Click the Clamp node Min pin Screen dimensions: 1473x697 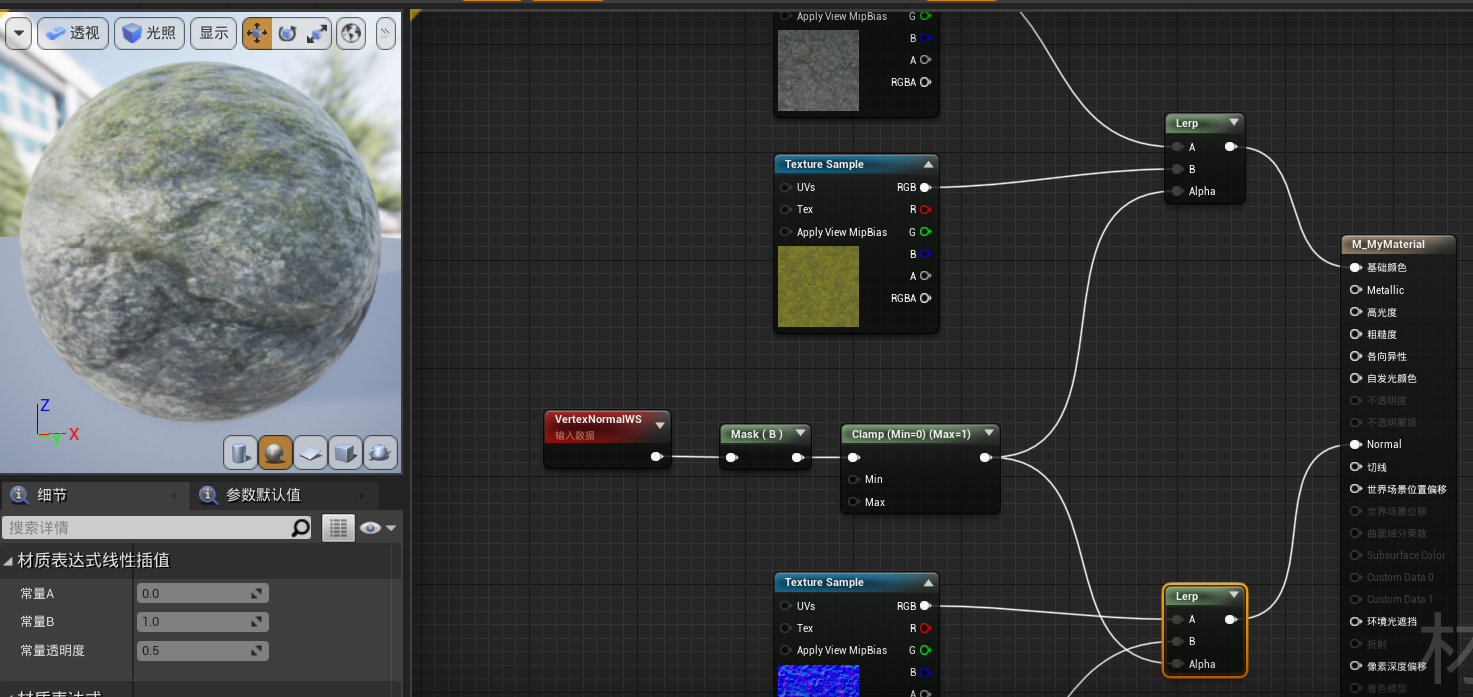[853, 479]
